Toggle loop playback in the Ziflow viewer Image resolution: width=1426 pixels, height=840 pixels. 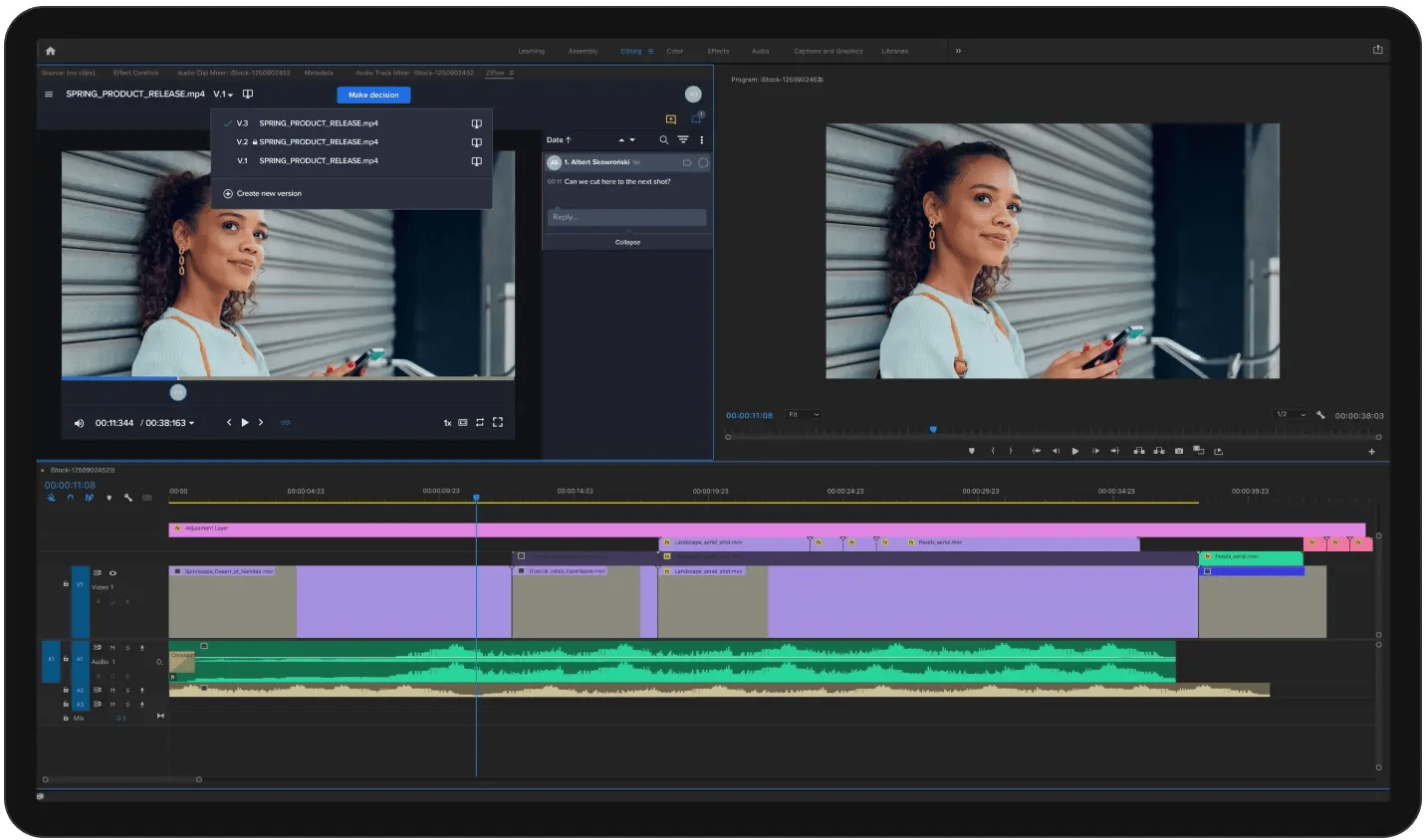[480, 422]
